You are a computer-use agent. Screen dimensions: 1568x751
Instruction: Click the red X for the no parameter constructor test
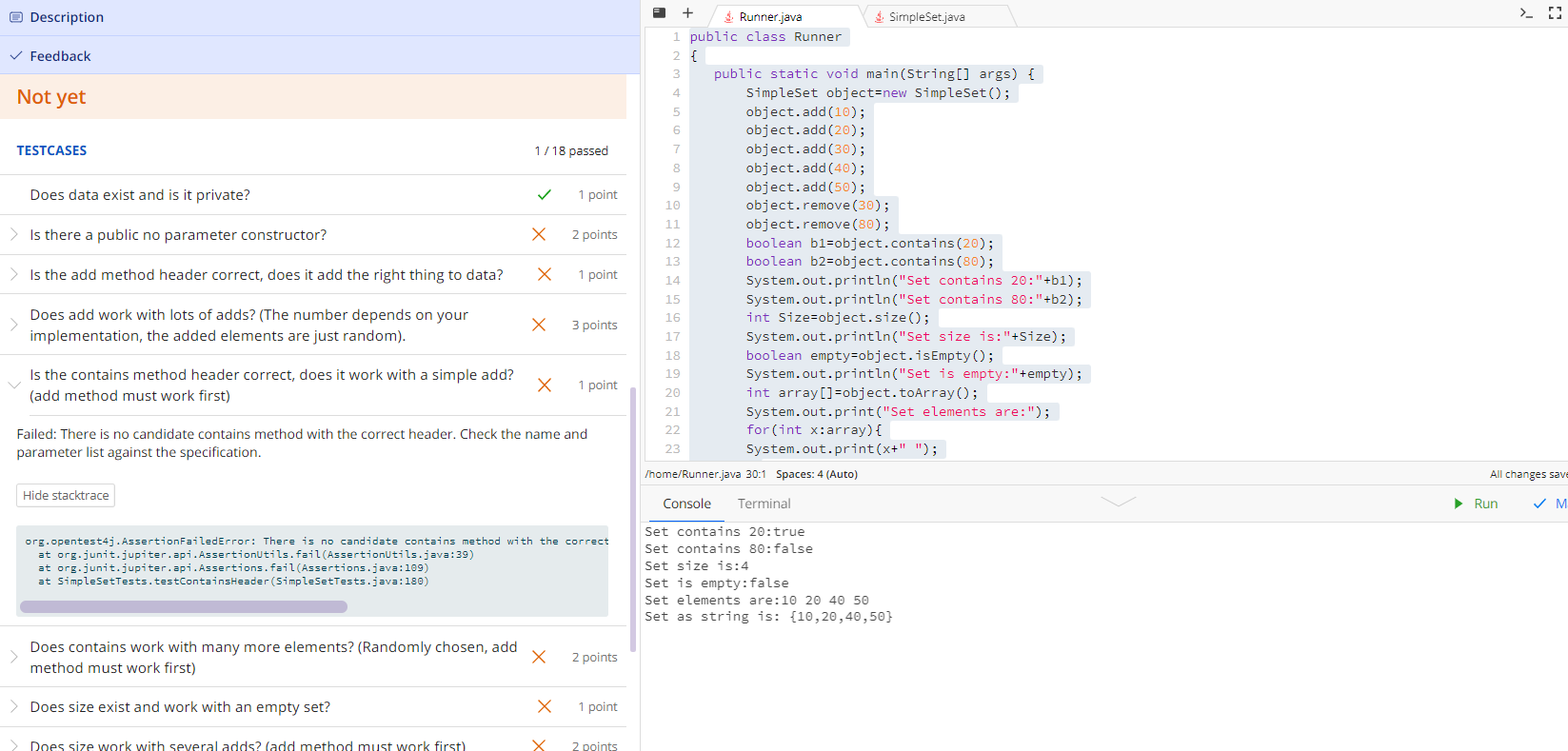(x=539, y=234)
